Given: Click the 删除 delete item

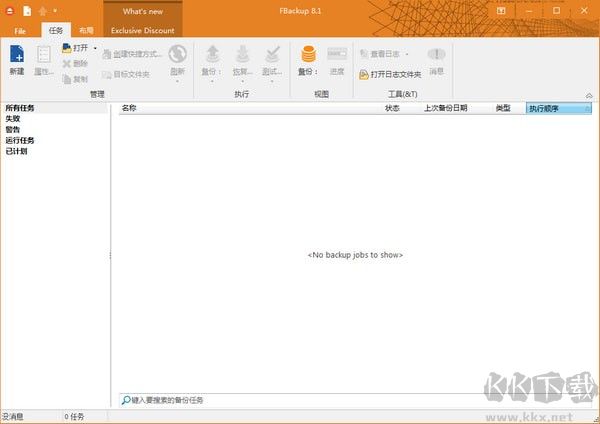Looking at the screenshot, I should pyautogui.click(x=75, y=64).
